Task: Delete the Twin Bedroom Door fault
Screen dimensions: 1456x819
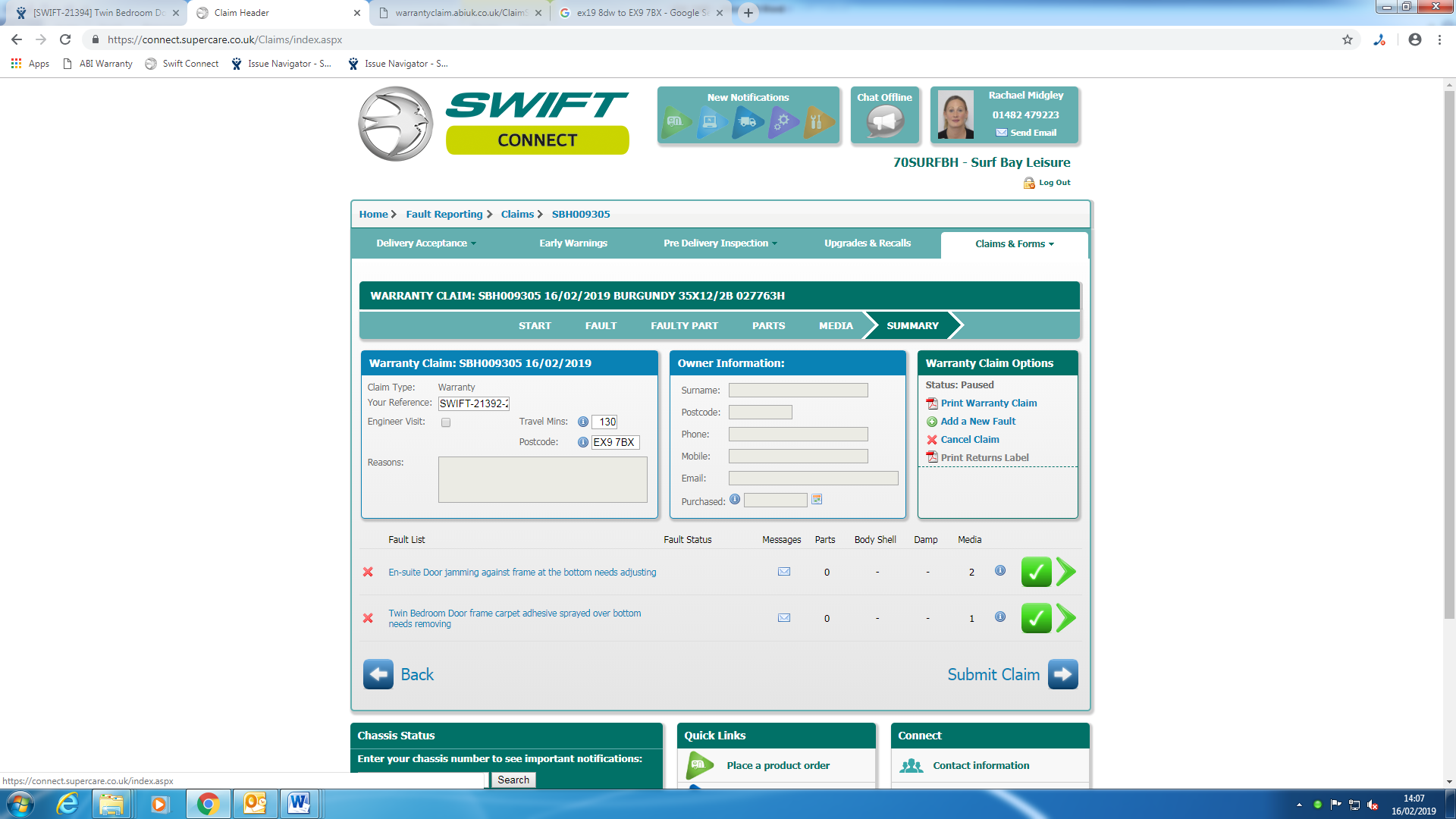Action: (x=368, y=618)
